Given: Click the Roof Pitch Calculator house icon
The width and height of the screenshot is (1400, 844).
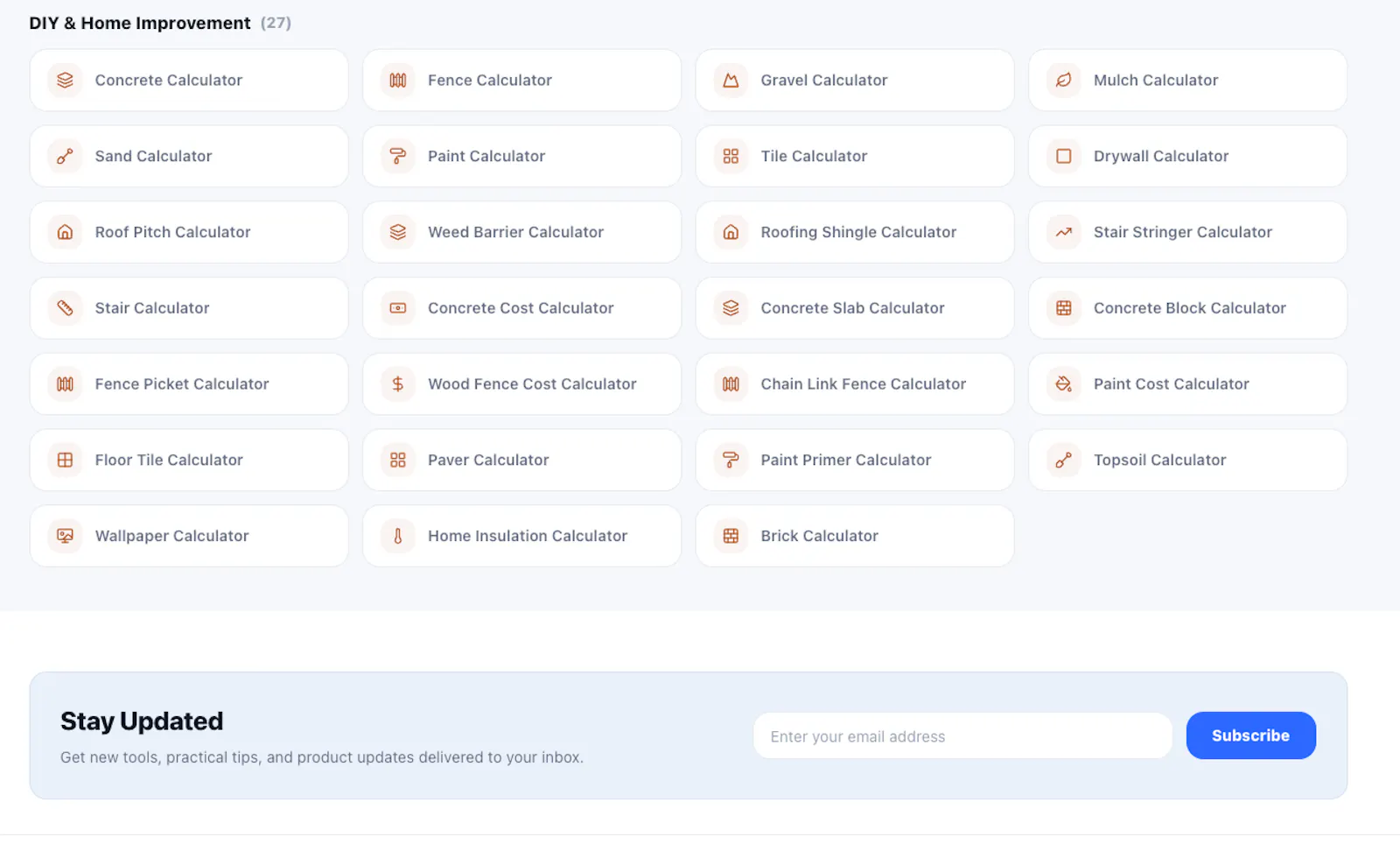Looking at the screenshot, I should click(65, 232).
